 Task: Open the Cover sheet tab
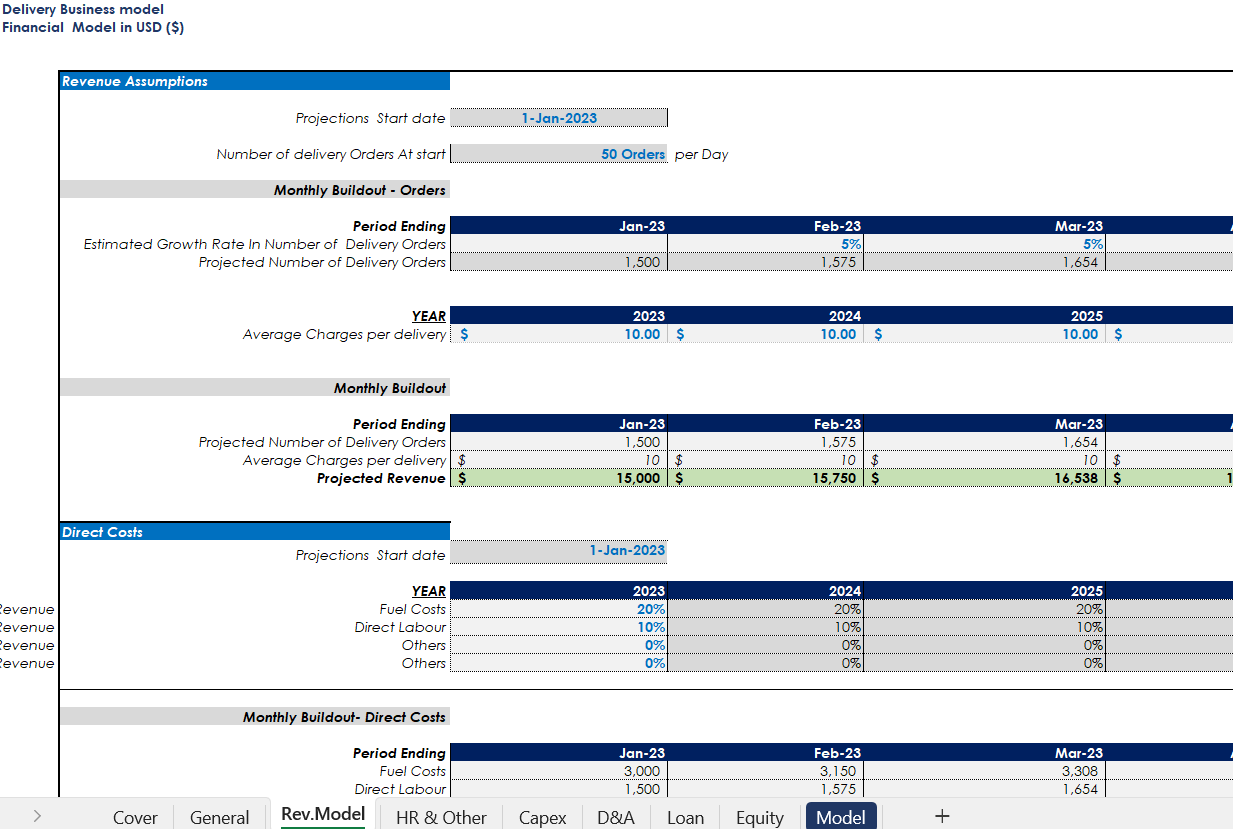tap(135, 817)
